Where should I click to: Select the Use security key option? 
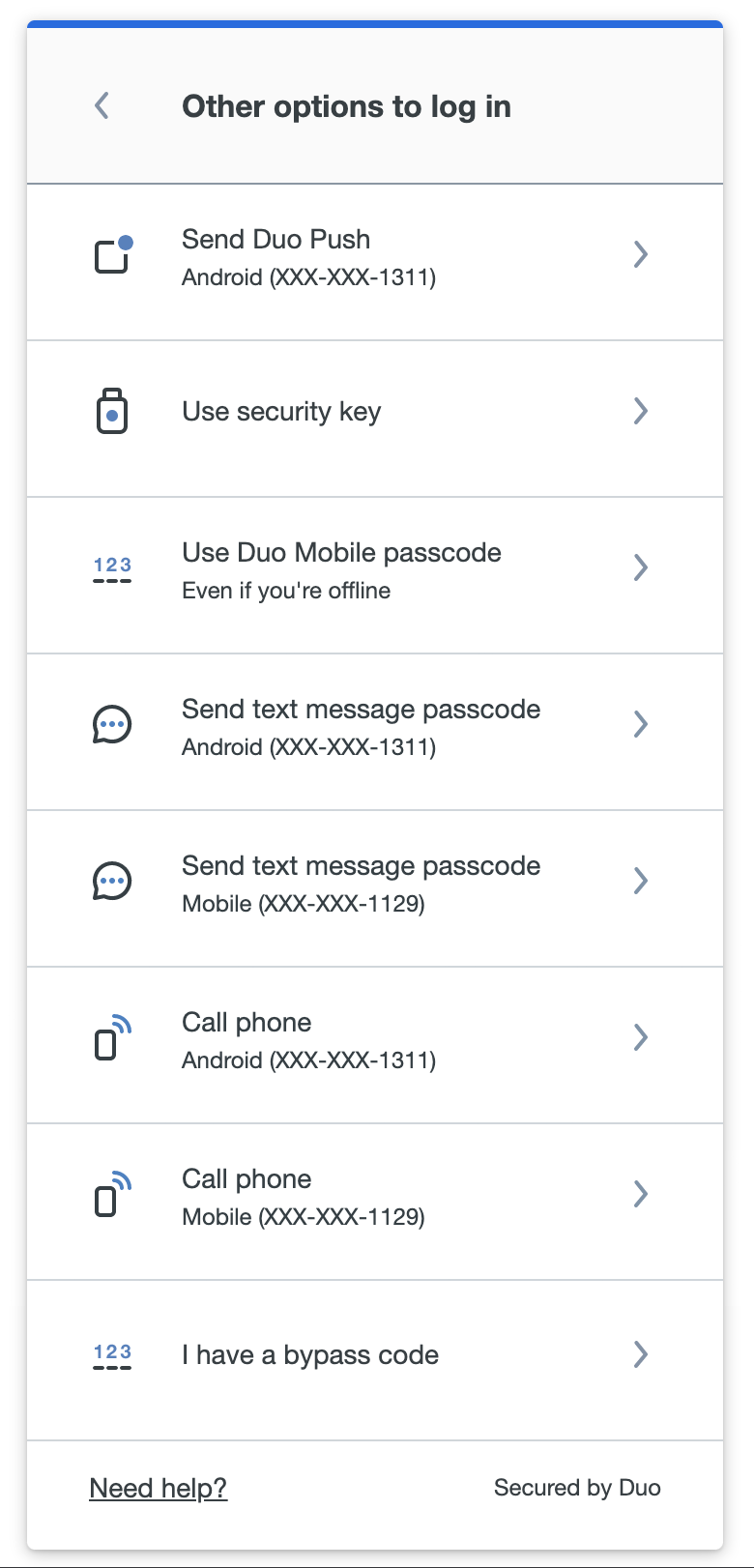point(279,411)
